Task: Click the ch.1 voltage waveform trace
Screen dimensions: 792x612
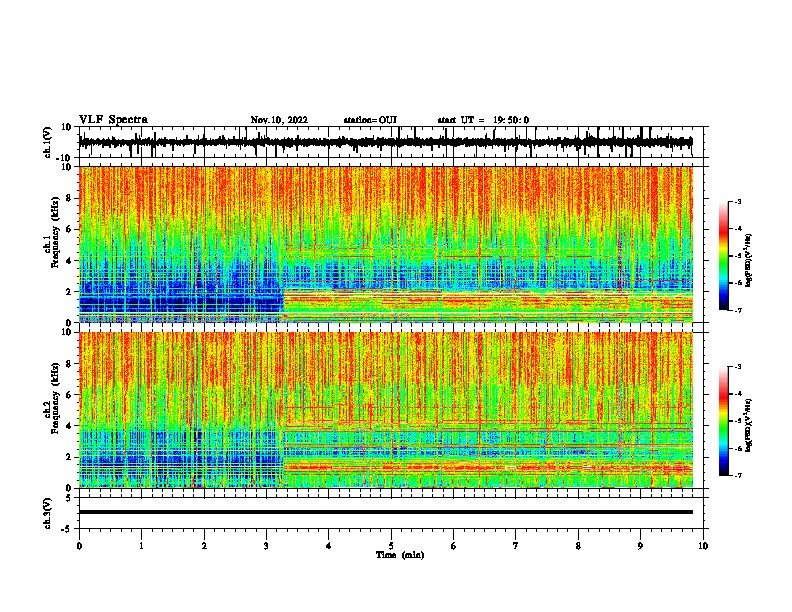Action: pyautogui.click(x=385, y=142)
